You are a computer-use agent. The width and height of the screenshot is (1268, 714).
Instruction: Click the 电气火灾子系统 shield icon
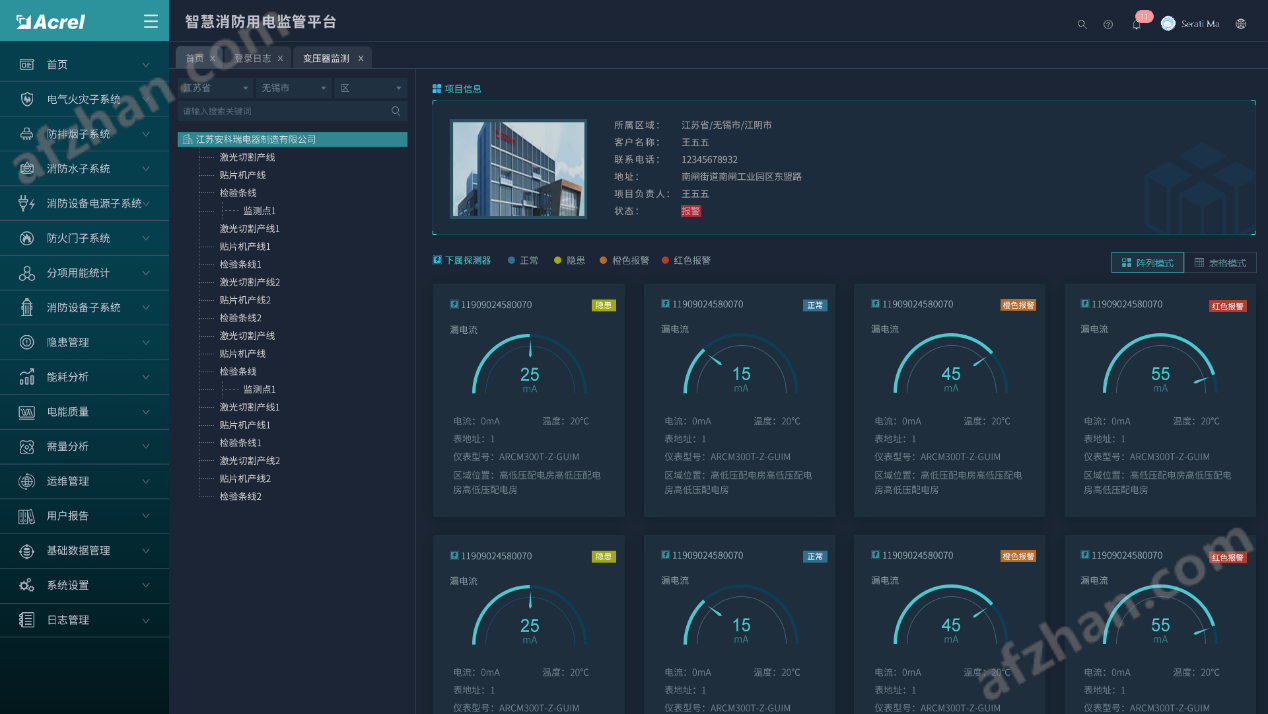27,99
